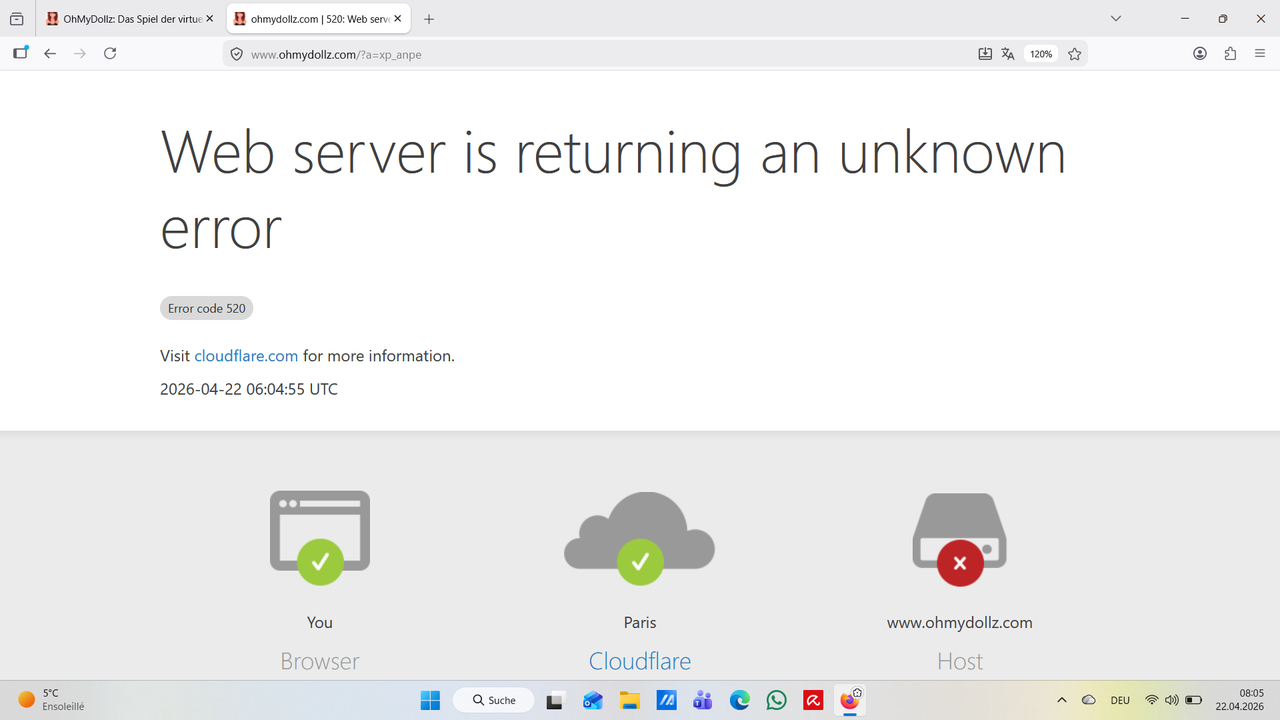Screen dimensions: 1280x720
Task: Translate this page
Action: [1008, 54]
